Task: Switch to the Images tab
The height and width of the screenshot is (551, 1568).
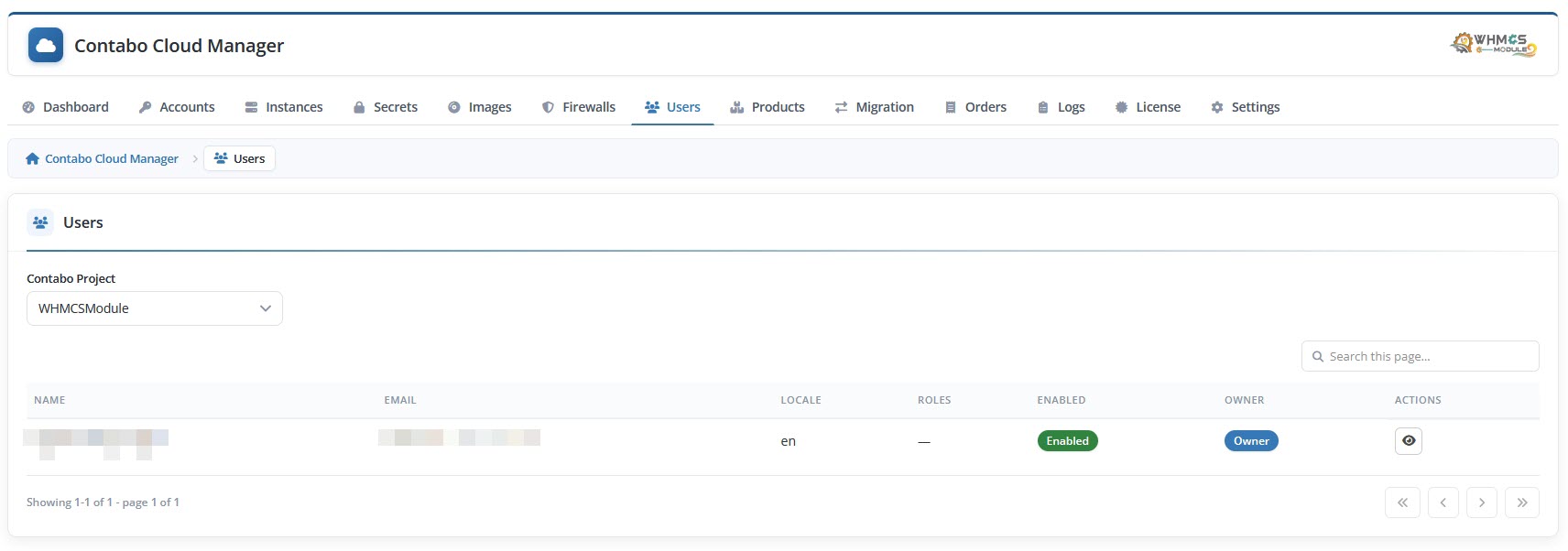Action: point(480,107)
